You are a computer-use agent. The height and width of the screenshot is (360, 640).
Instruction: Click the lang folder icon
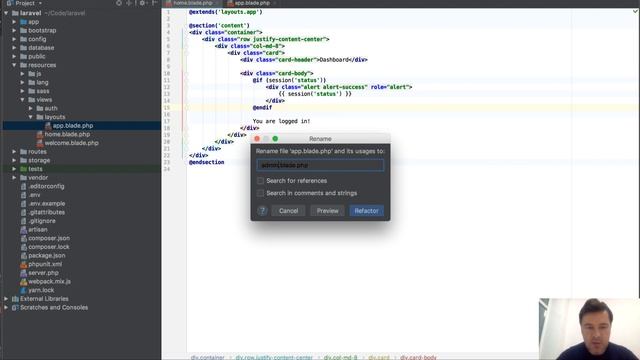32,82
